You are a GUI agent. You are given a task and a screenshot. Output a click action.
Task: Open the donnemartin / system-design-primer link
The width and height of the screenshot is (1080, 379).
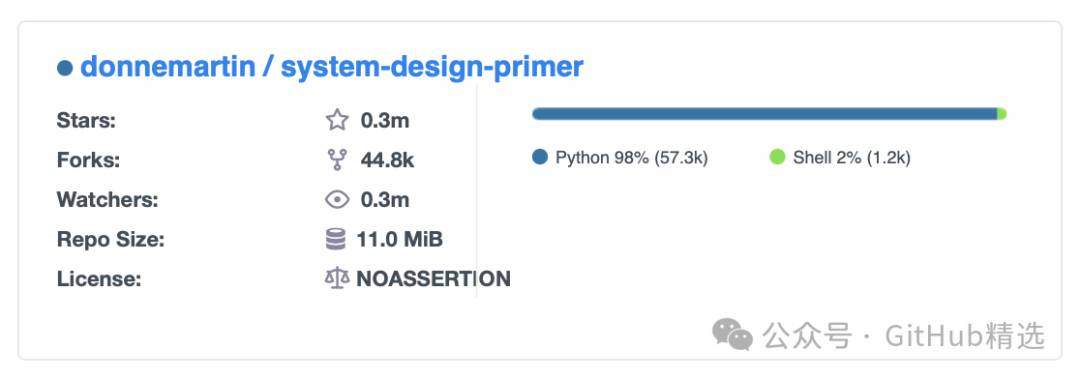pyautogui.click(x=332, y=67)
